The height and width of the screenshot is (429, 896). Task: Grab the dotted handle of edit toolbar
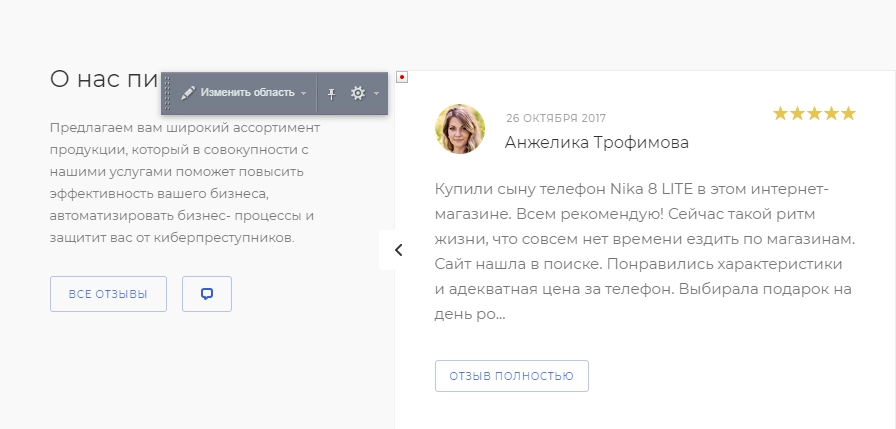[x=167, y=93]
